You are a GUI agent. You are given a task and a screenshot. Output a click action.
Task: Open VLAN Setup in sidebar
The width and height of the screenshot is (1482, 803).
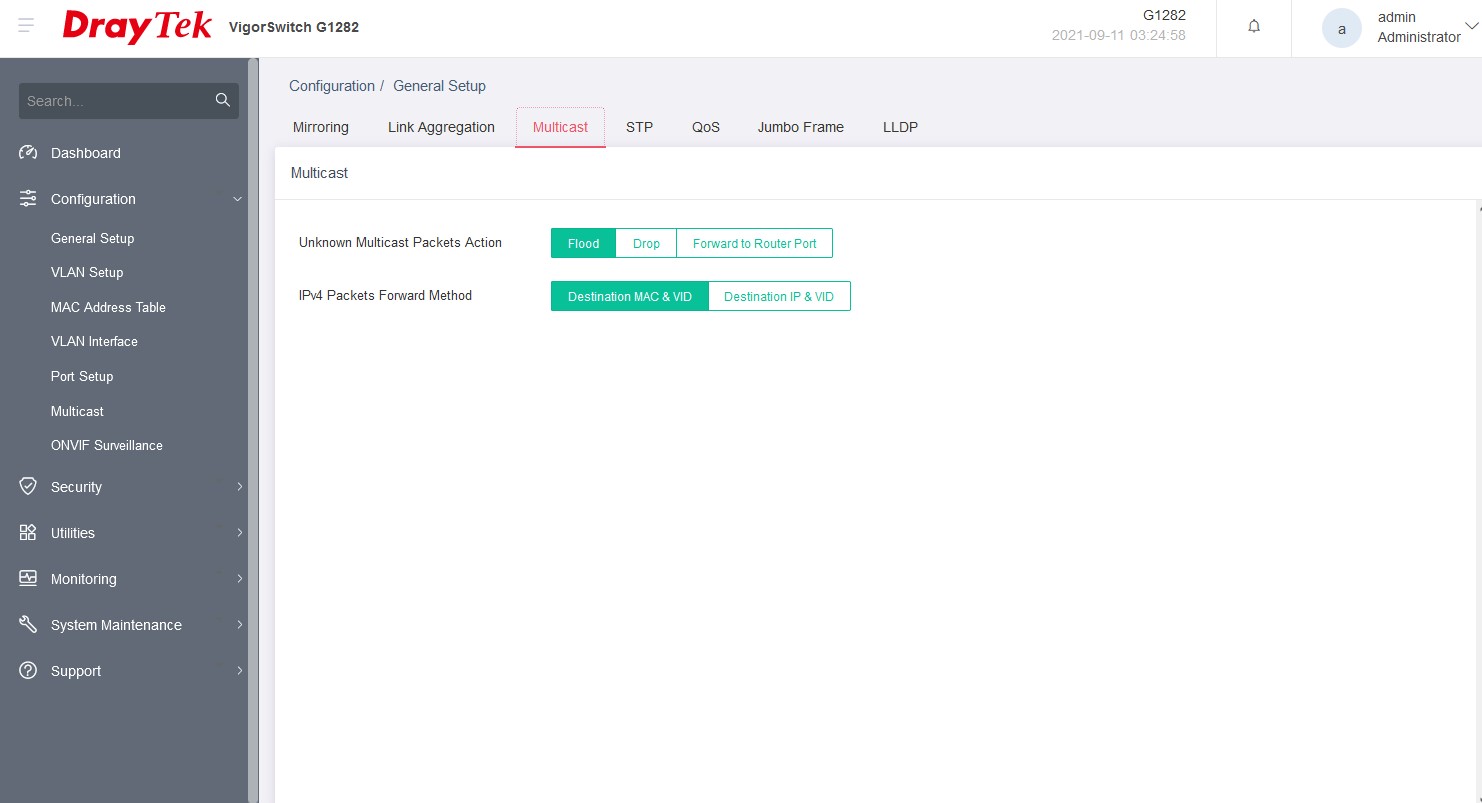pyautogui.click(x=87, y=272)
